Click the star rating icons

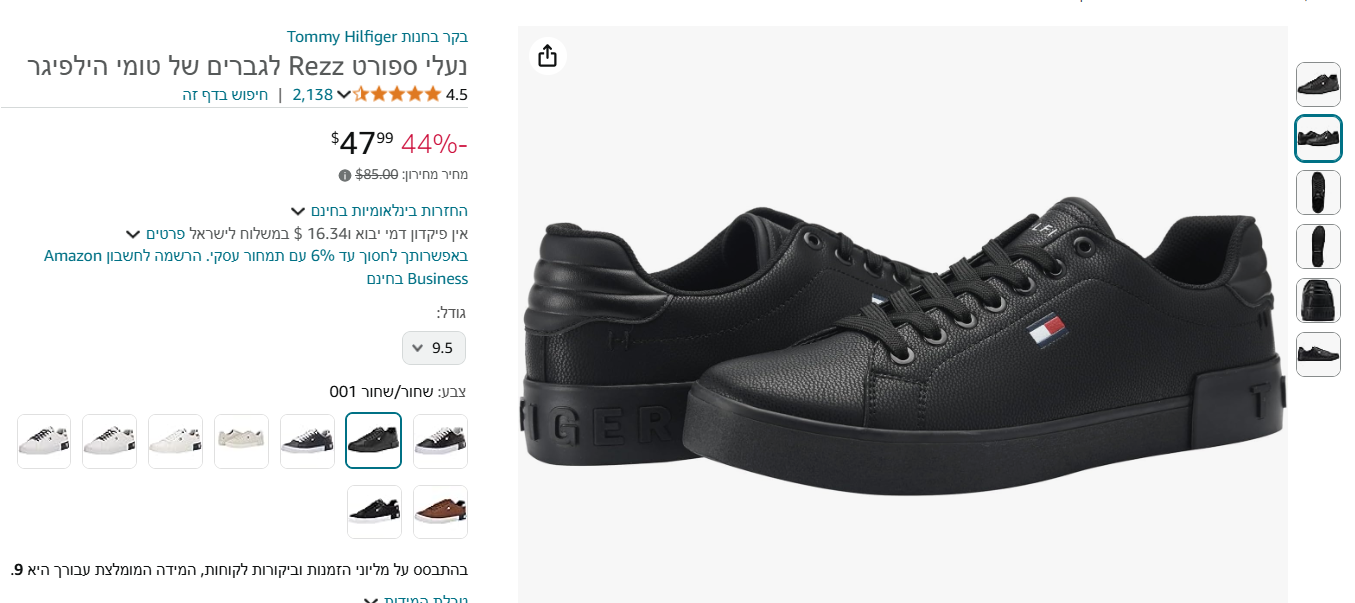pos(397,95)
